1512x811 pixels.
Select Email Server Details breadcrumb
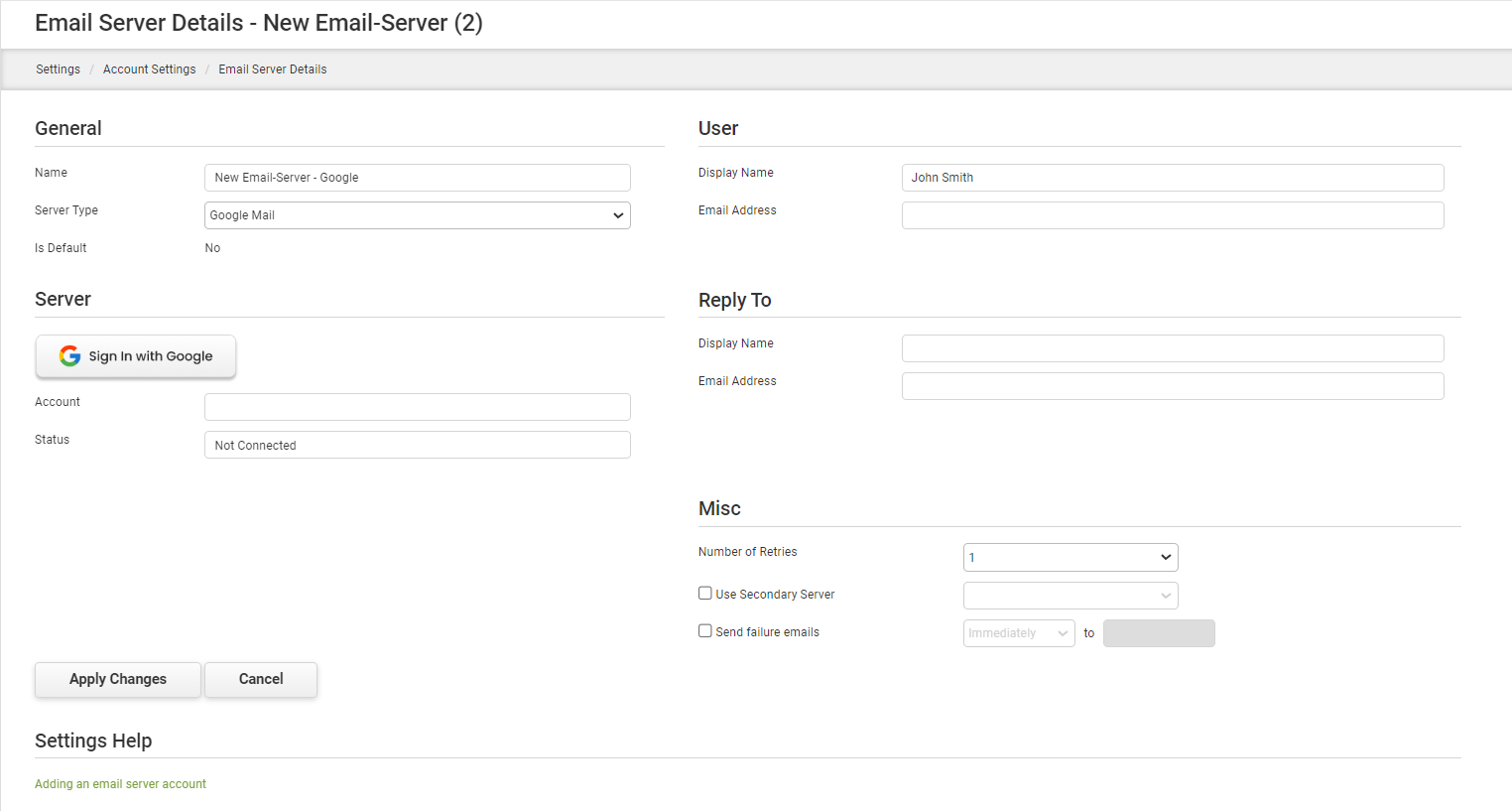tap(273, 69)
